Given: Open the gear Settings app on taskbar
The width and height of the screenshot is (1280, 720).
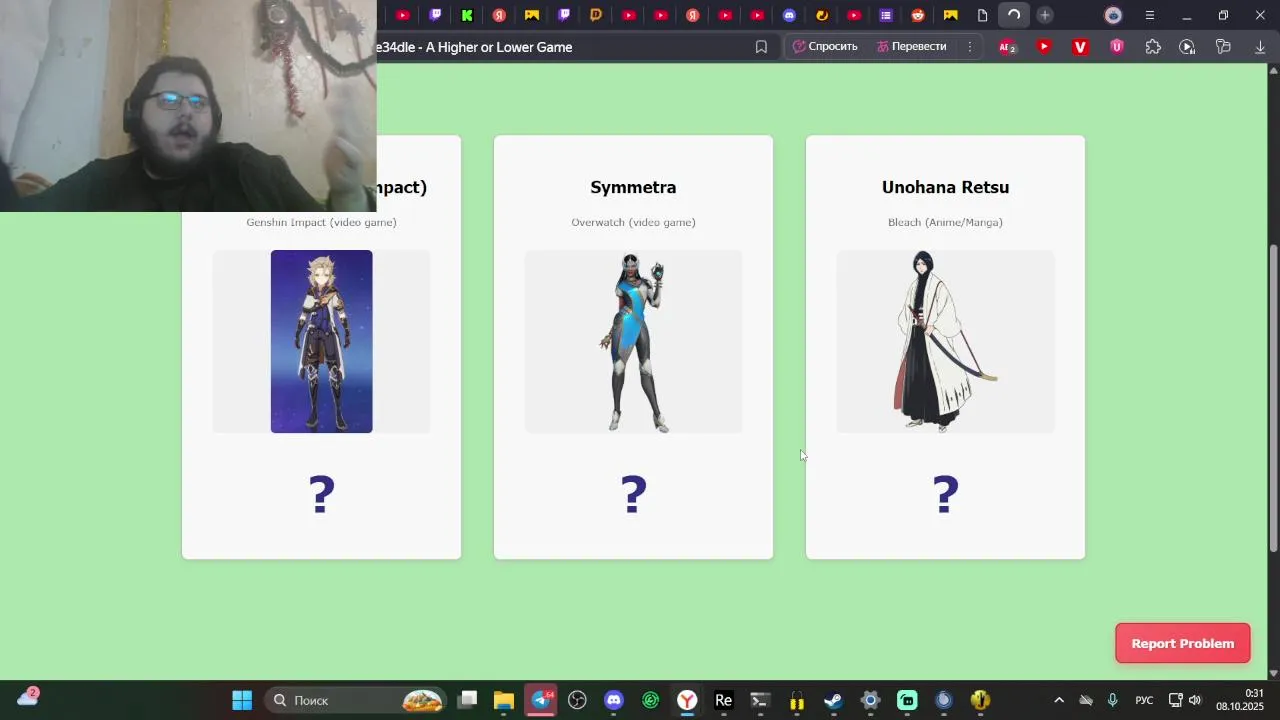Looking at the screenshot, I should (x=870, y=700).
